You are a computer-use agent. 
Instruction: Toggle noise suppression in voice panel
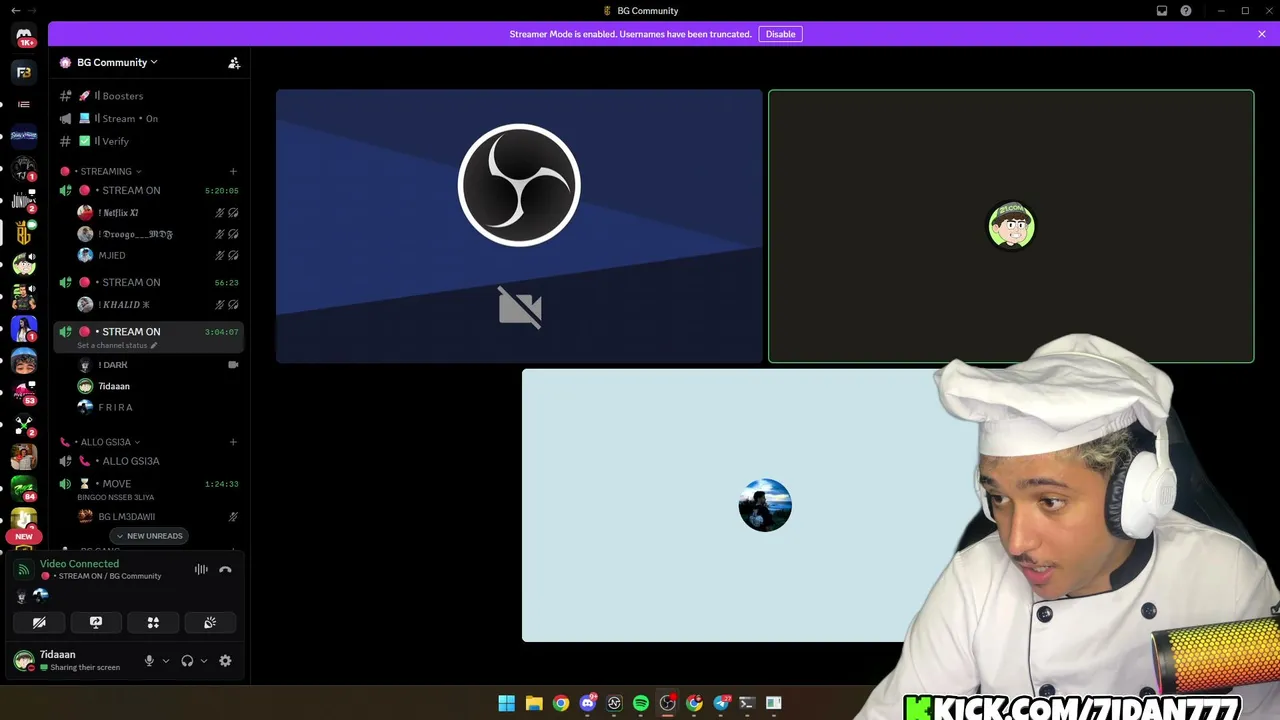coord(201,569)
